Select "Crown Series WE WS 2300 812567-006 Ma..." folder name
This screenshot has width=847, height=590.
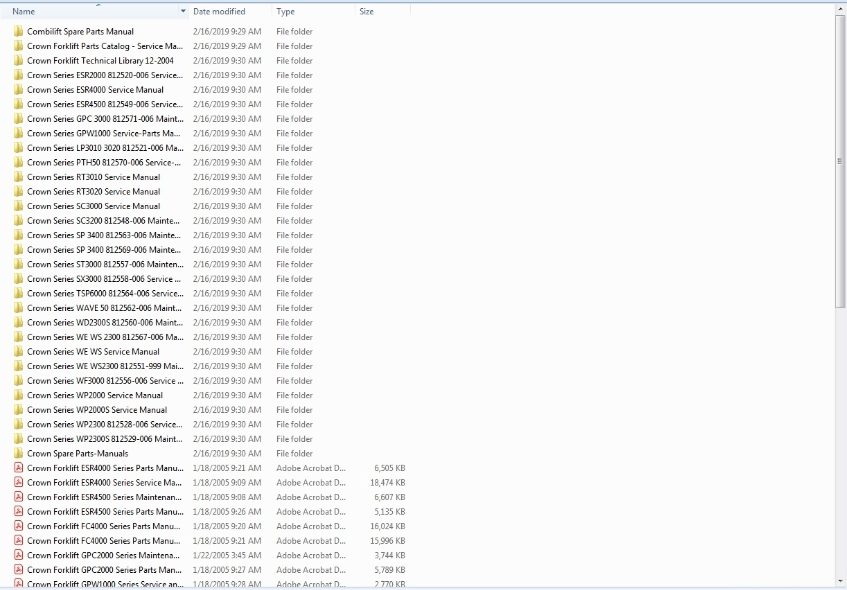(105, 337)
